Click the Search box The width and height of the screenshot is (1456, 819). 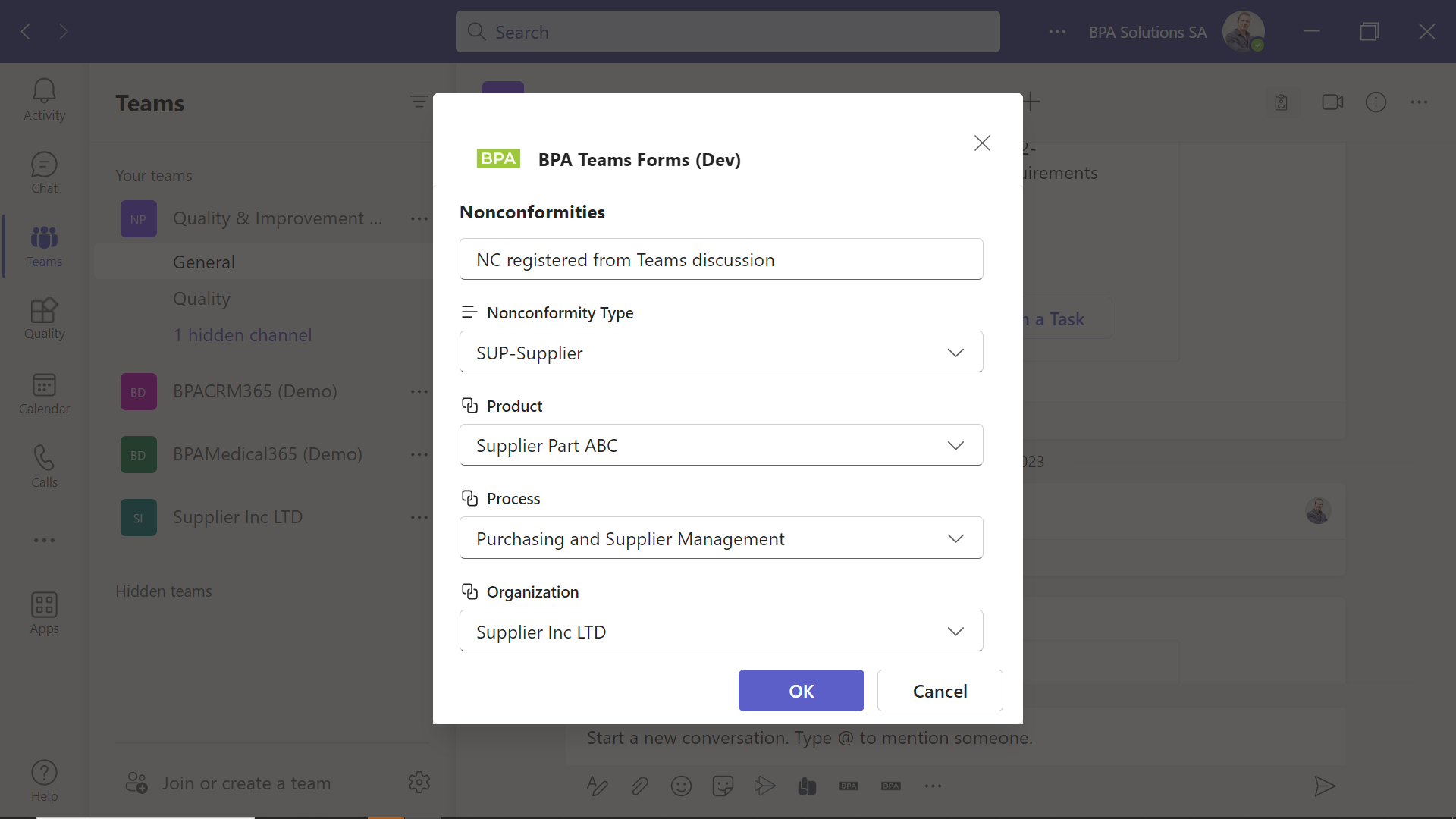tap(727, 32)
